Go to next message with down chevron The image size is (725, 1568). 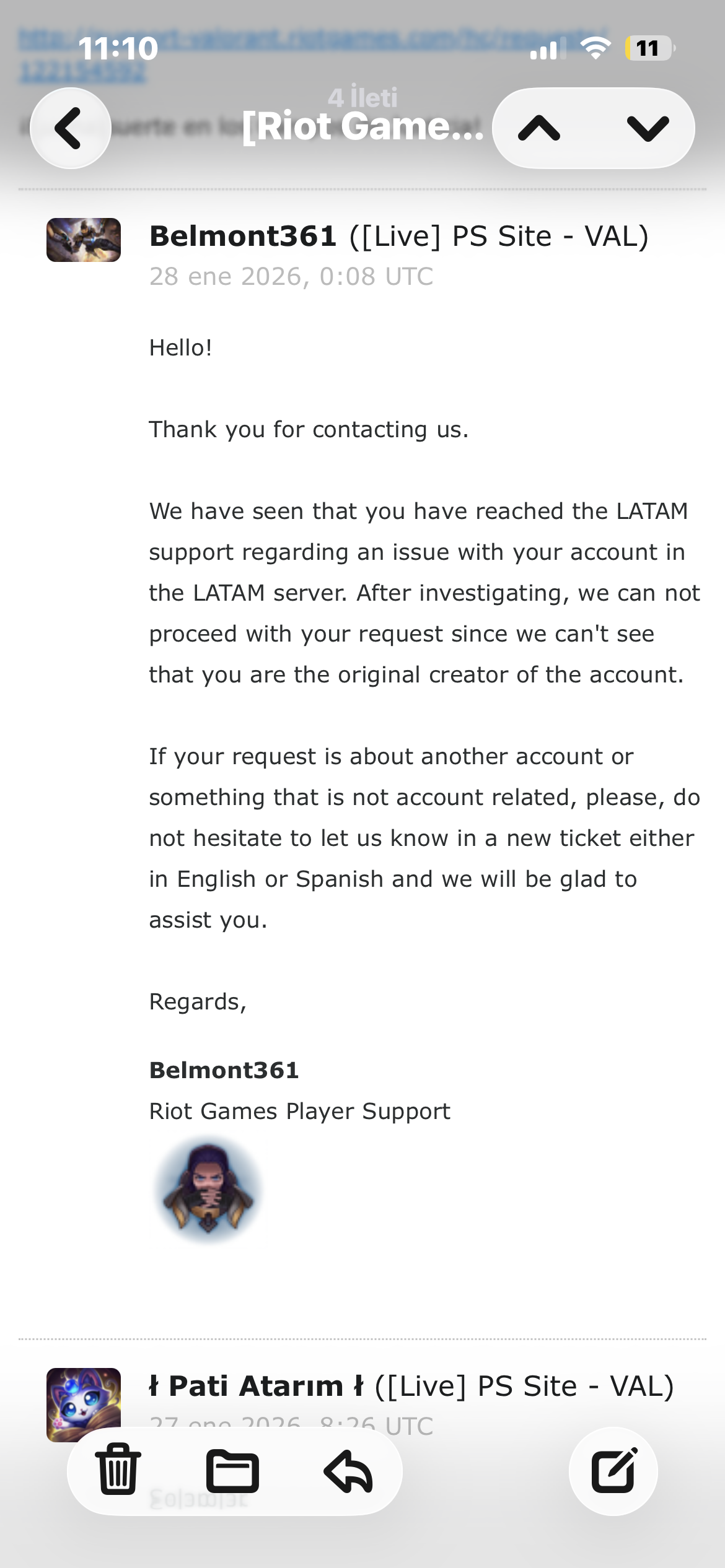tap(648, 128)
